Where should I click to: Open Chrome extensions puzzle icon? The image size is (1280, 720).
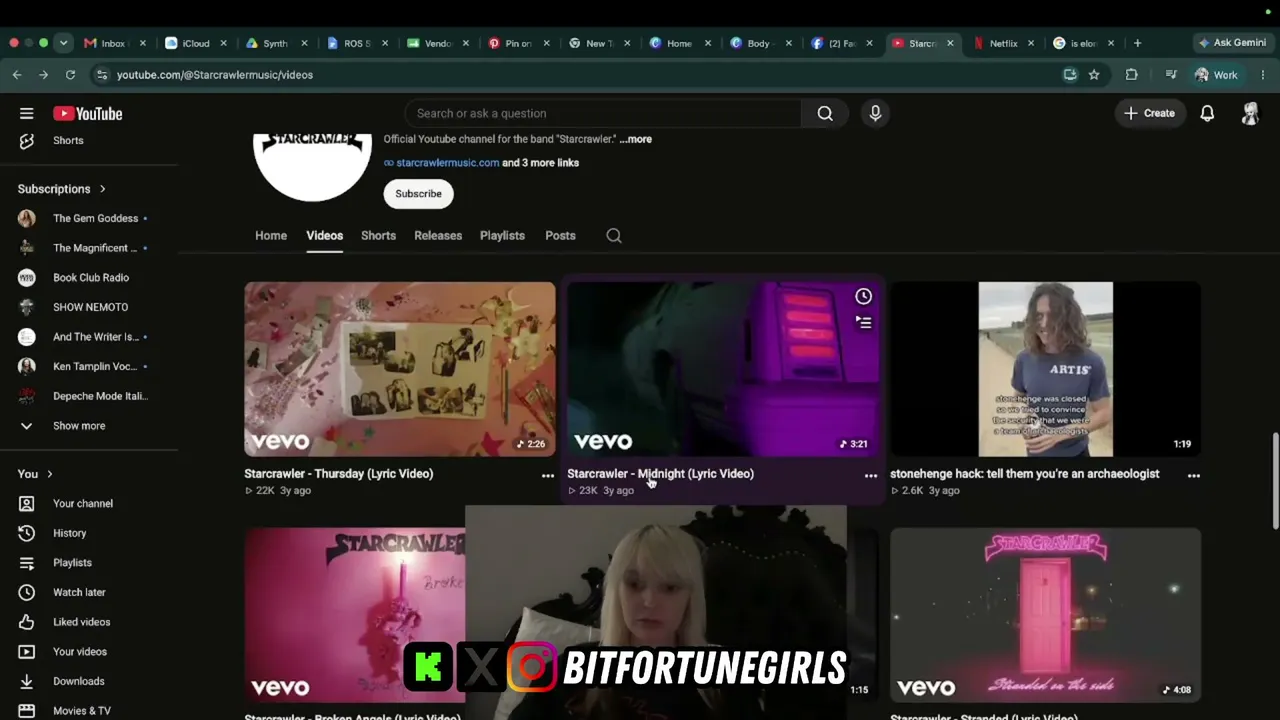point(1131,75)
